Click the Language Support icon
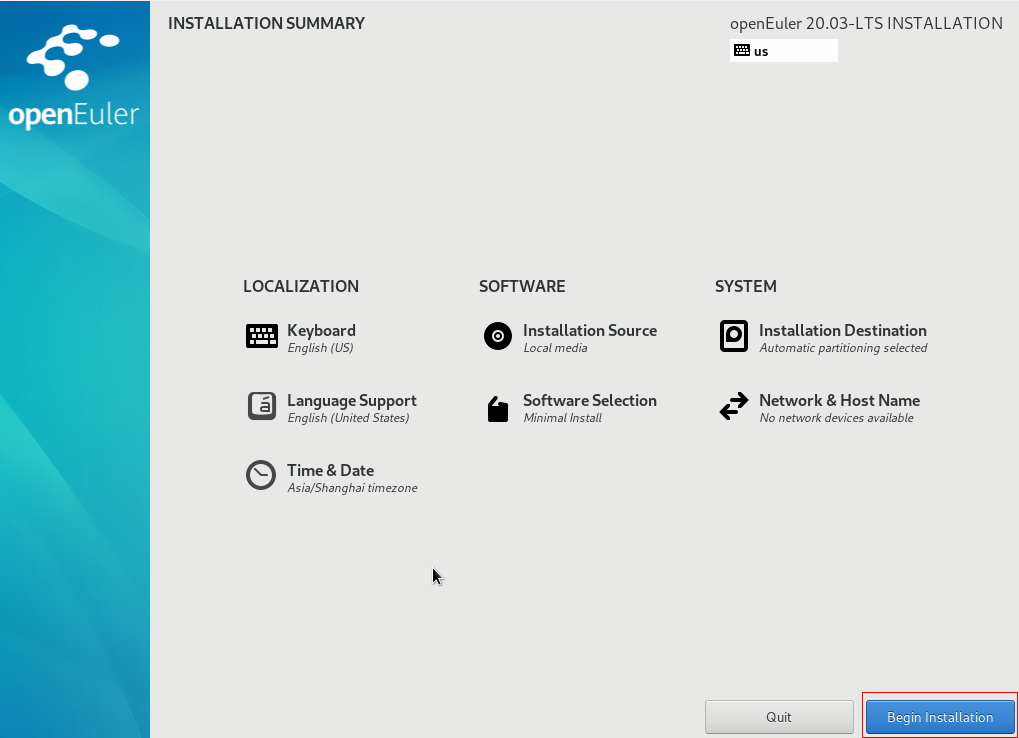 [x=262, y=406]
